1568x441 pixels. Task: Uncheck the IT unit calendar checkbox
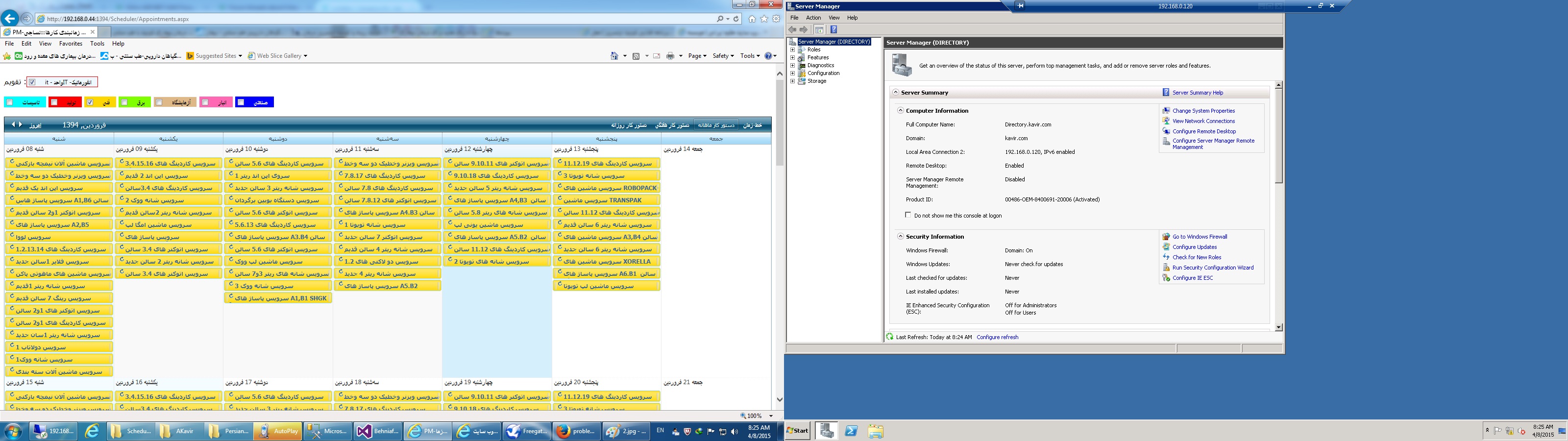pos(32,82)
